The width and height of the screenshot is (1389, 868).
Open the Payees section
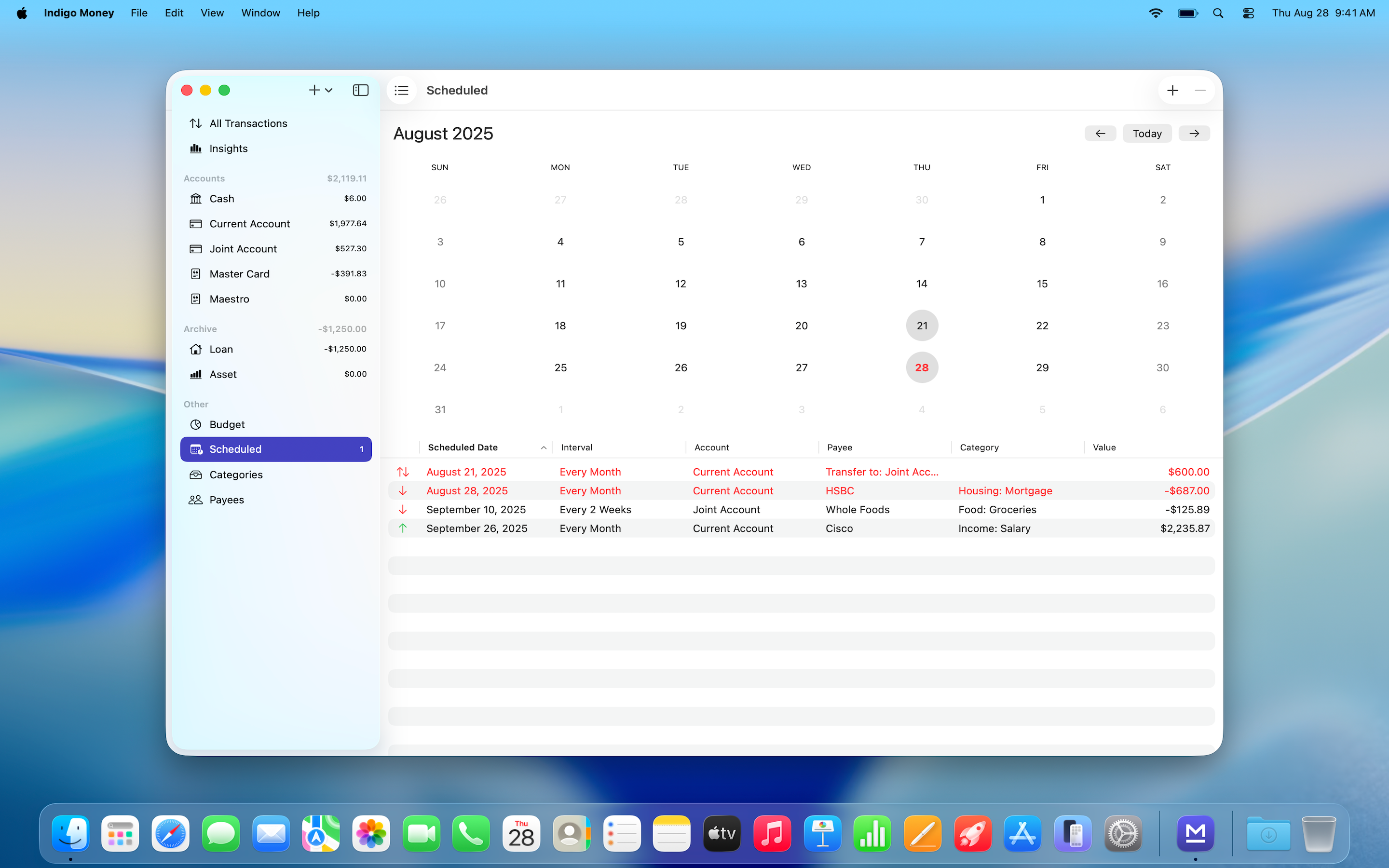275,500
